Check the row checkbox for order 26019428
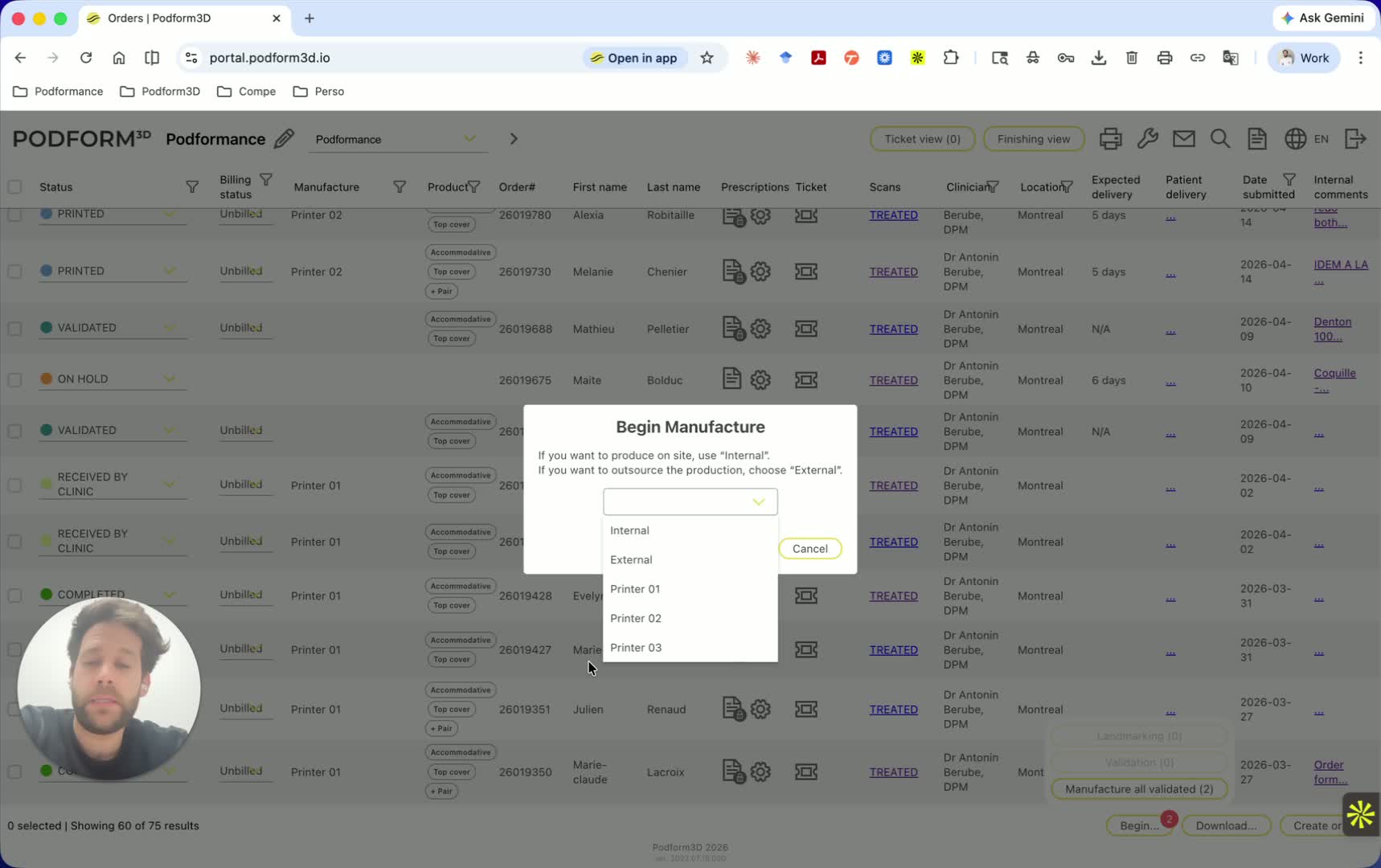This screenshot has height=868, width=1381. coord(14,596)
